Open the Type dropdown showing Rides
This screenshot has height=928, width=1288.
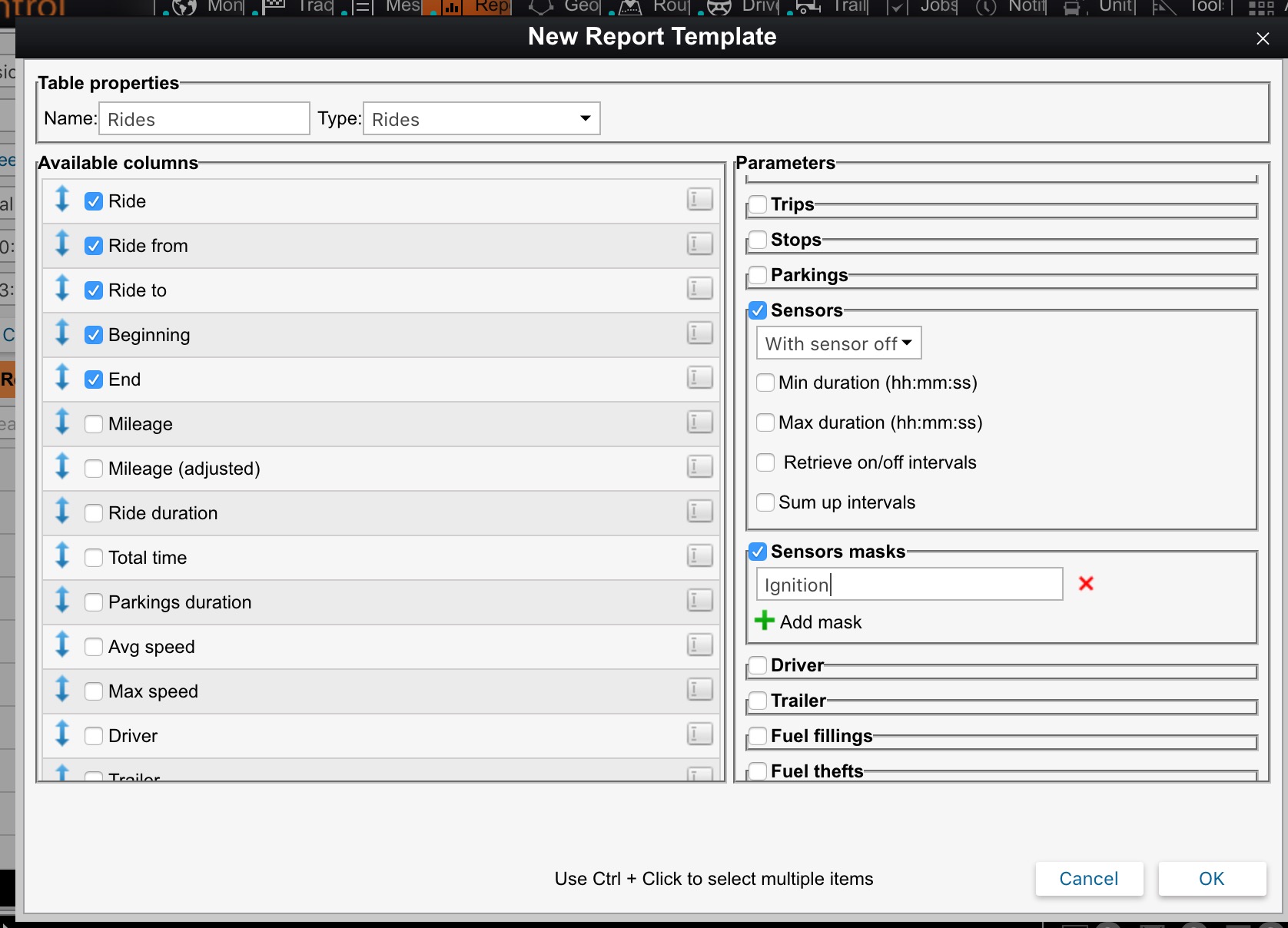coord(481,119)
